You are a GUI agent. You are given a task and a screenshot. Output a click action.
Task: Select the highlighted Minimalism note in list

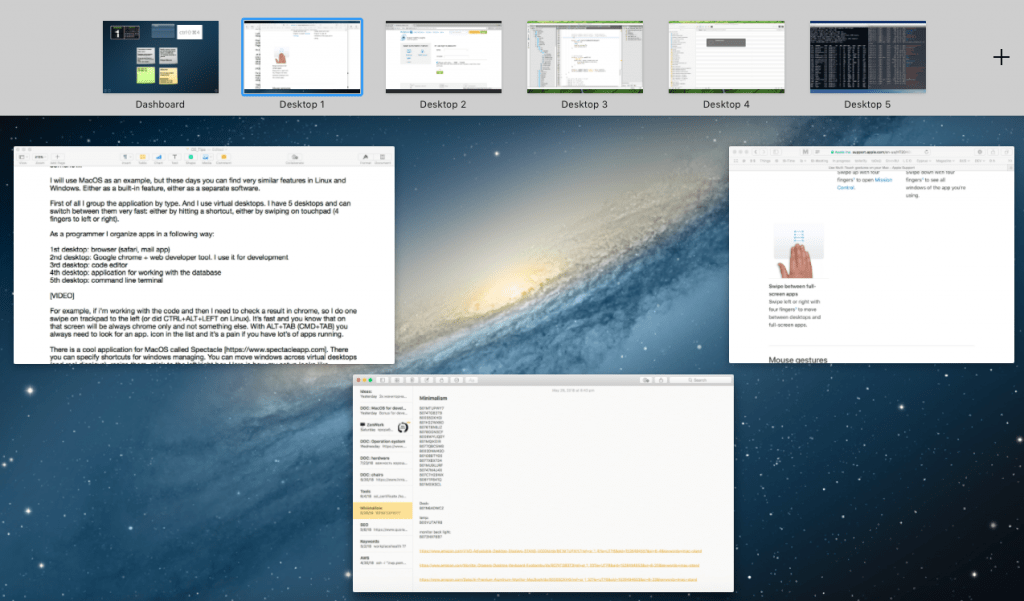tap(384, 510)
